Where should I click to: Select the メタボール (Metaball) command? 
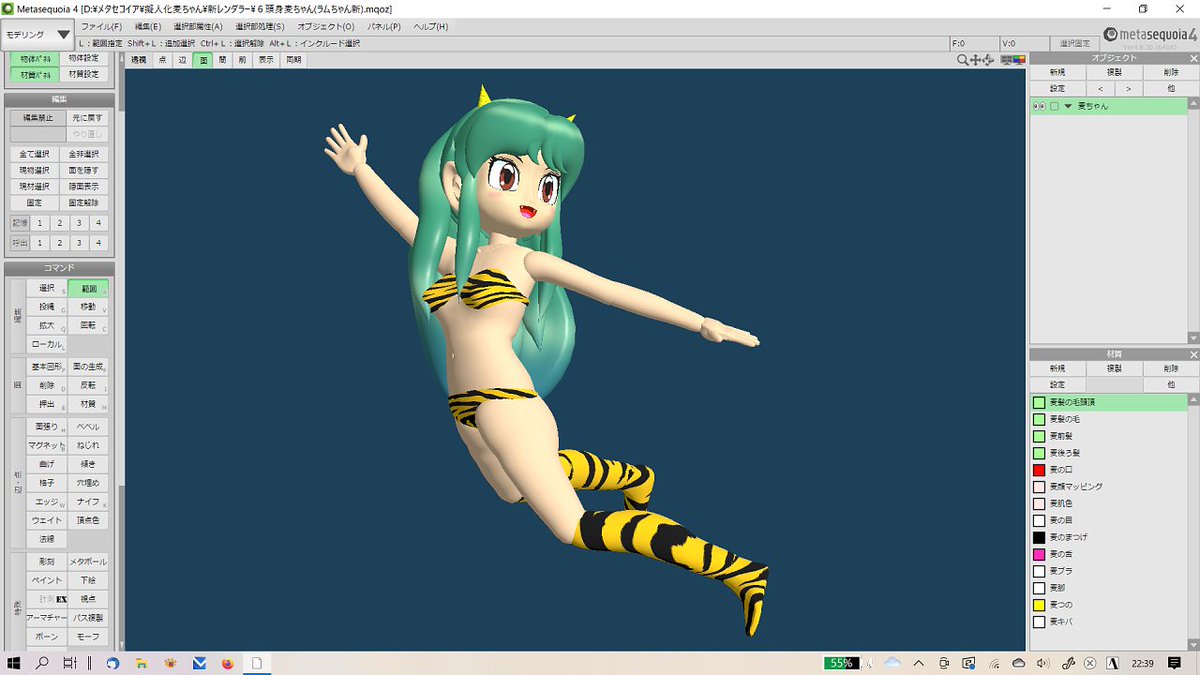88,562
